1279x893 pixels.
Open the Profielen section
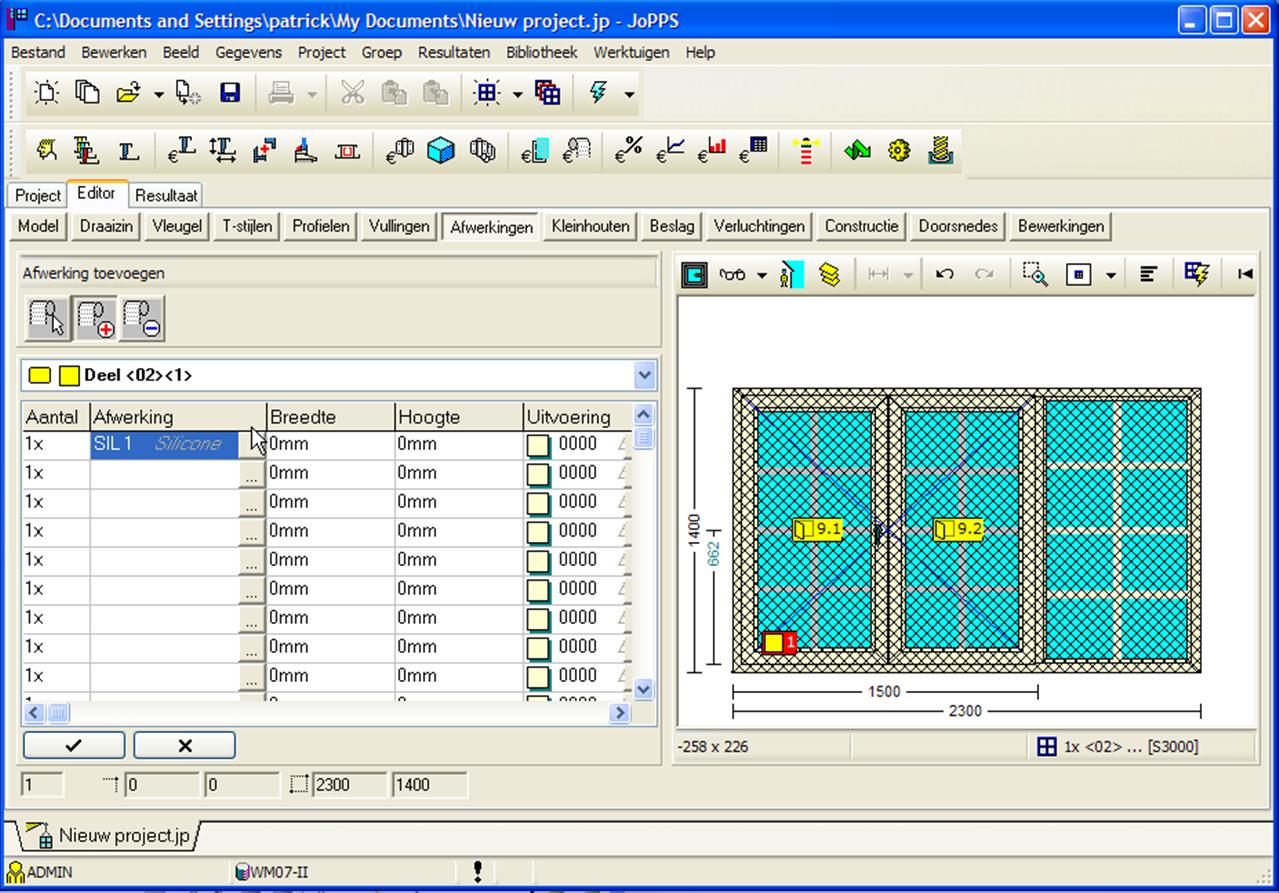pyautogui.click(x=321, y=226)
